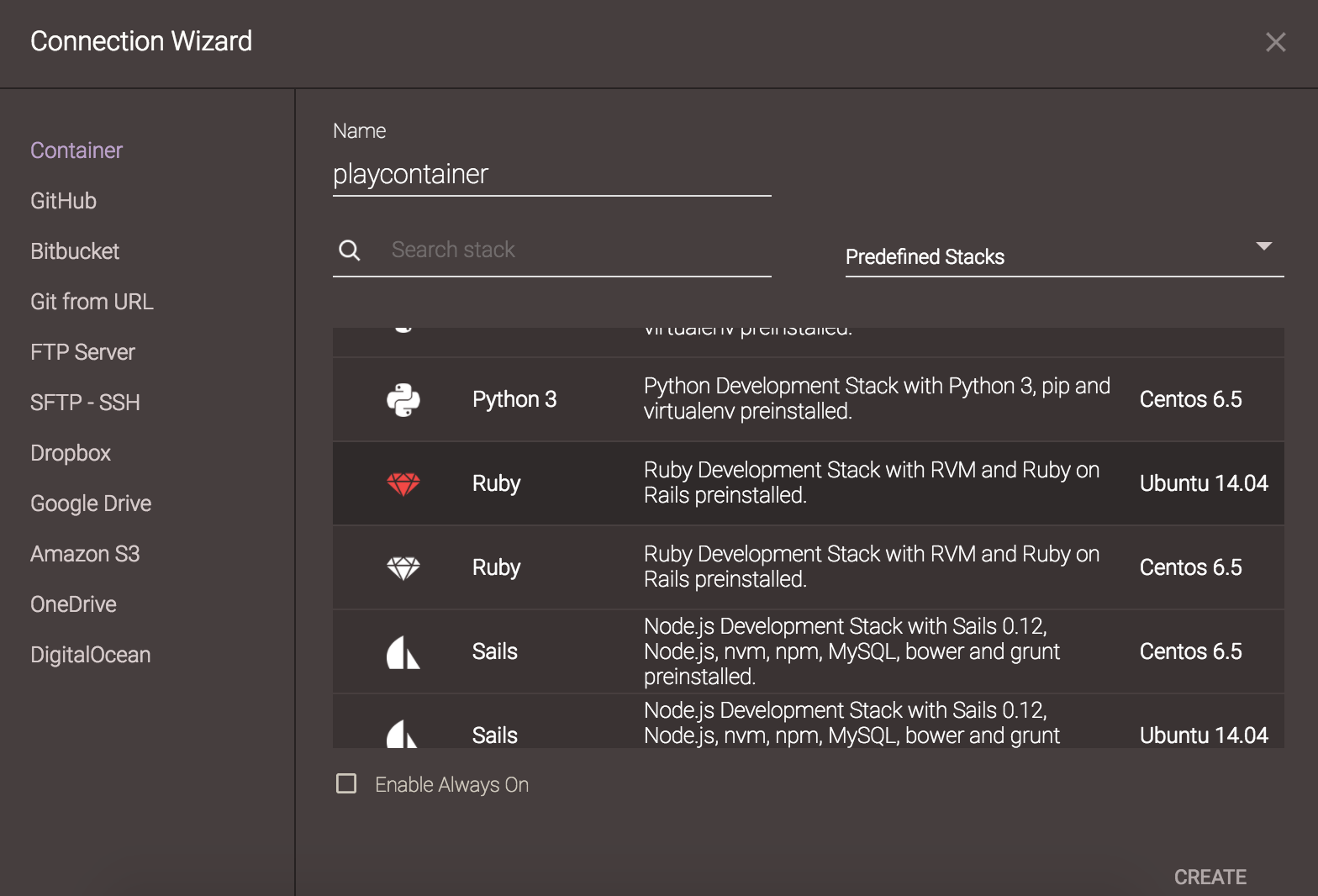Select Amazon S3 in the sidebar
Image resolution: width=1318 pixels, height=896 pixels.
(x=85, y=554)
